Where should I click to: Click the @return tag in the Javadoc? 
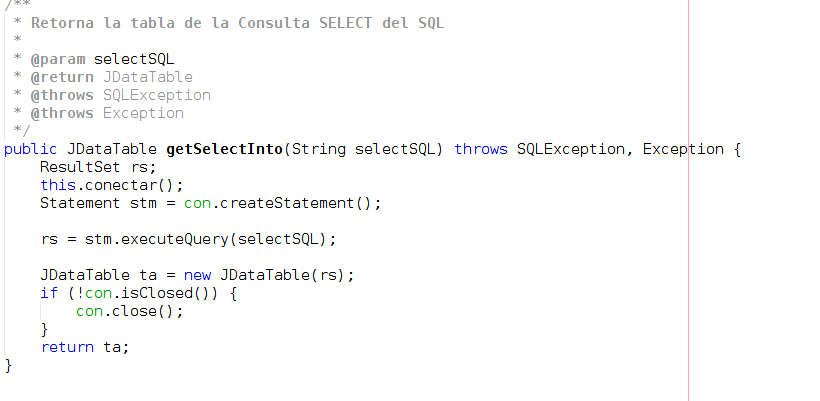pyautogui.click(x=62, y=77)
